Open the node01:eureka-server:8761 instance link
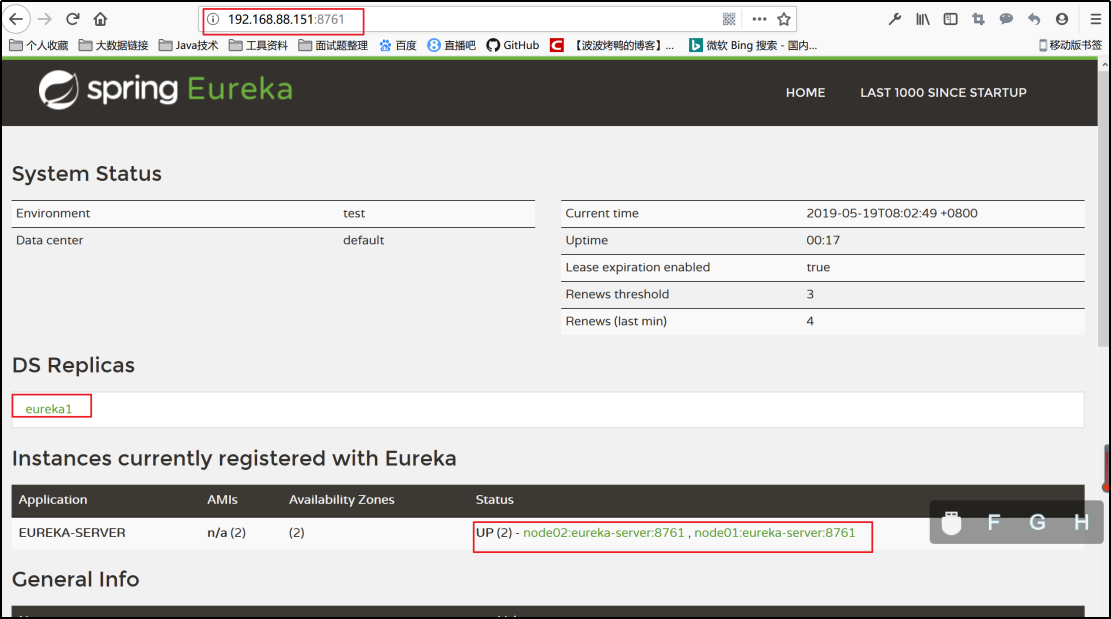The width and height of the screenshot is (1111, 619). pos(774,533)
